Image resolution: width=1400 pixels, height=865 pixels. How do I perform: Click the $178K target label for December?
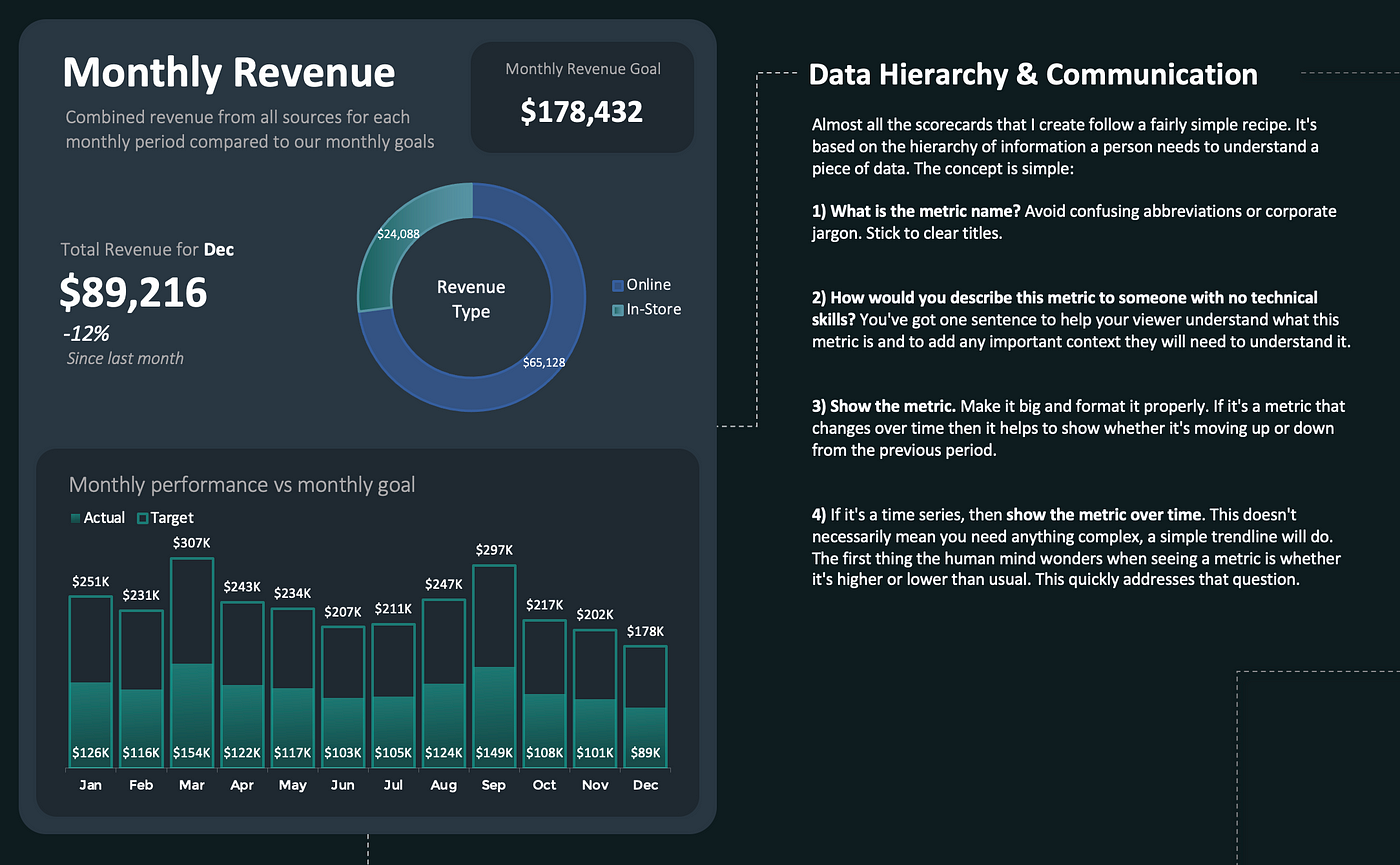(x=646, y=631)
